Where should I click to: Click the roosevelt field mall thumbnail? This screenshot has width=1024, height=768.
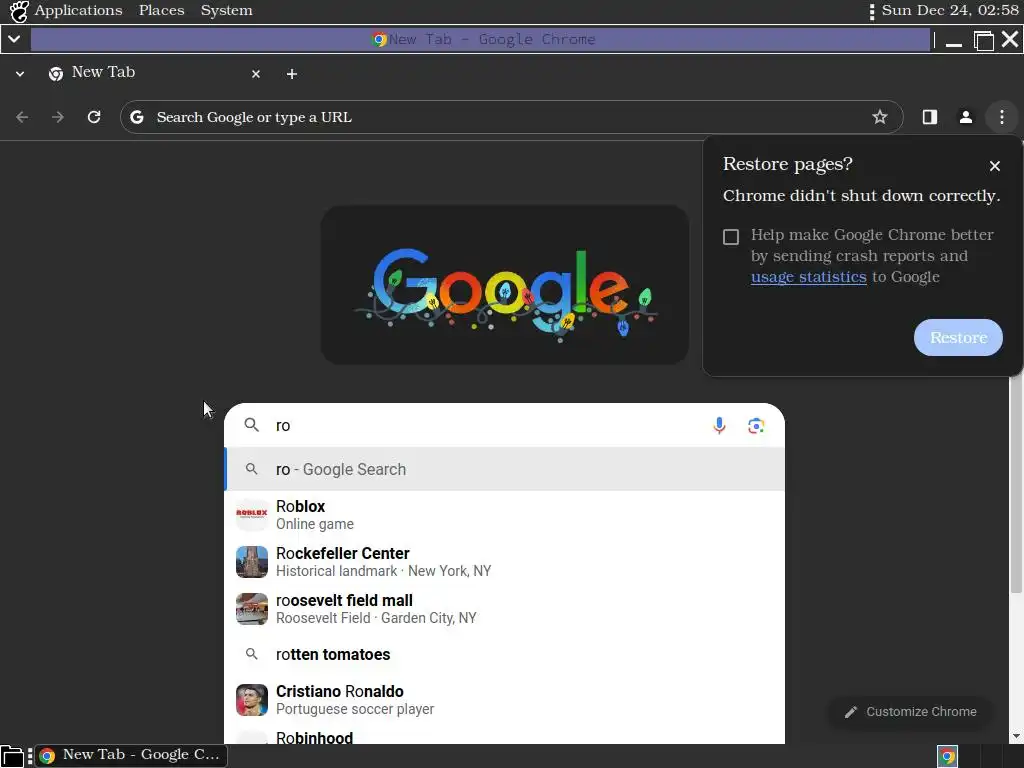click(x=251, y=609)
